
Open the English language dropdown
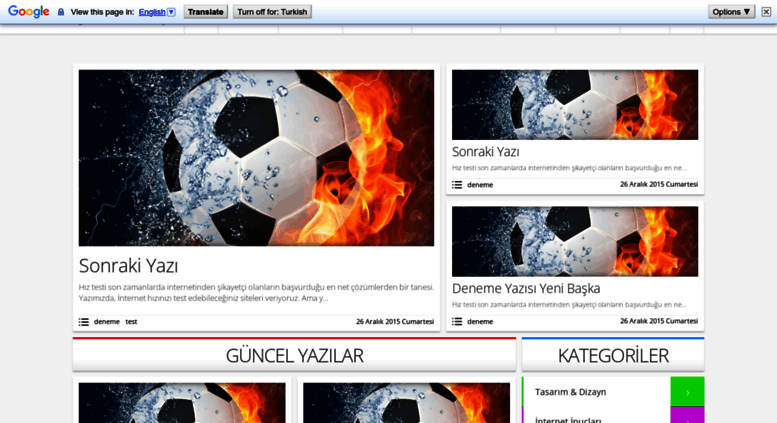click(157, 12)
